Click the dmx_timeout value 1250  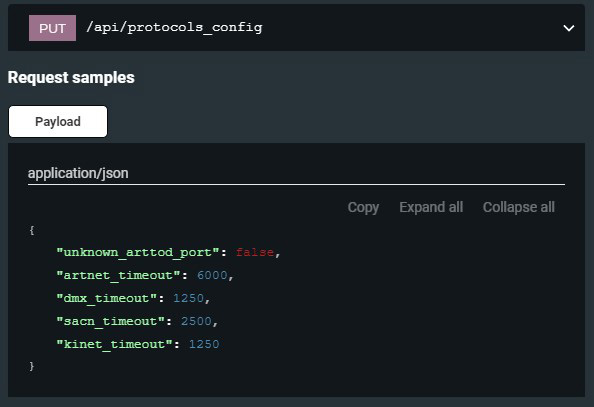point(189,299)
